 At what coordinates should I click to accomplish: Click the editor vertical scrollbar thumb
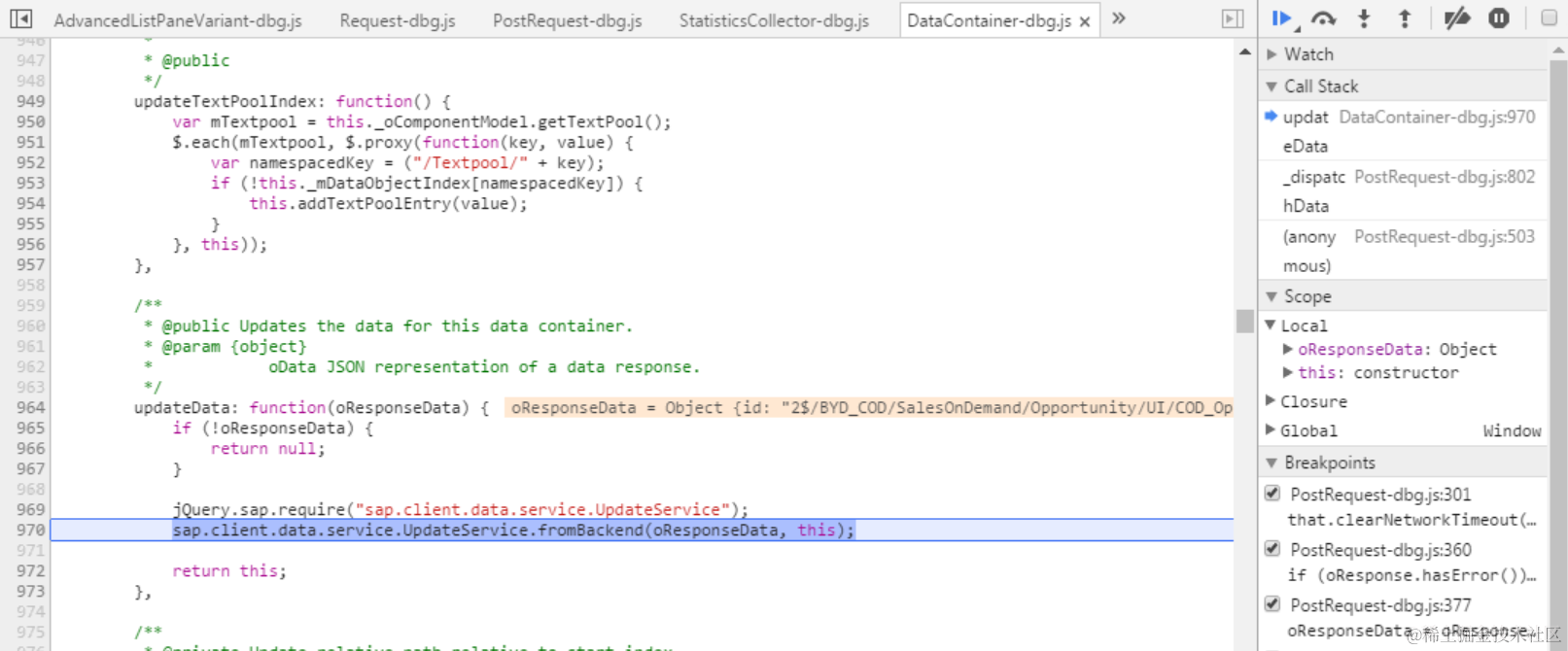click(x=1244, y=321)
